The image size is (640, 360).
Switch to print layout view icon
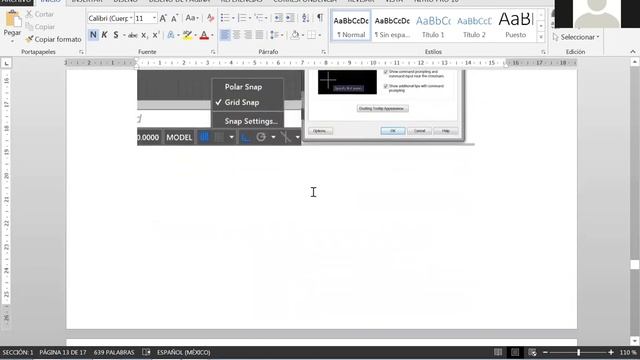tap(515, 352)
